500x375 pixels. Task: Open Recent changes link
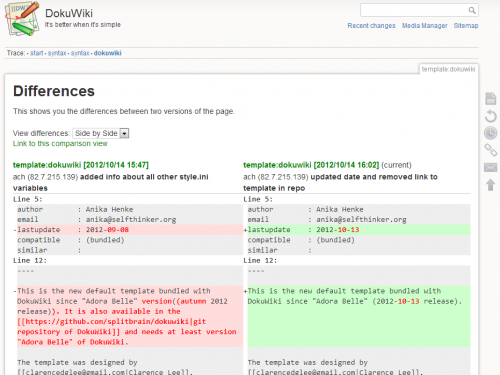click(x=371, y=26)
